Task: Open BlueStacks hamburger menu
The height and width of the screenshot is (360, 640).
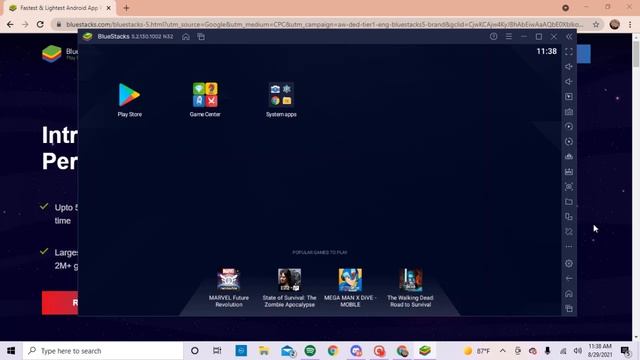Action: [509, 36]
